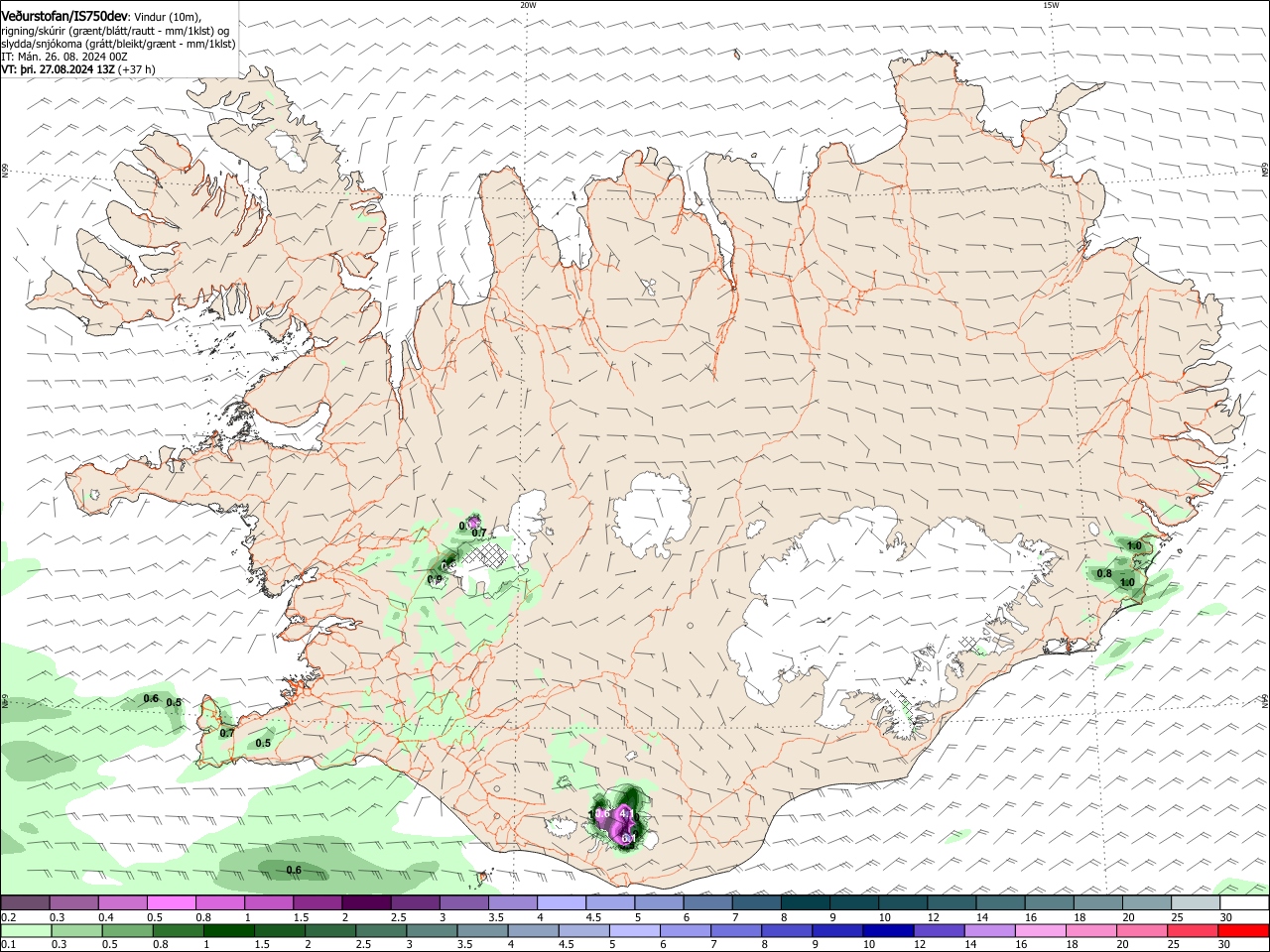Click the 0.7 value on Reykjanes peninsula

(x=227, y=733)
